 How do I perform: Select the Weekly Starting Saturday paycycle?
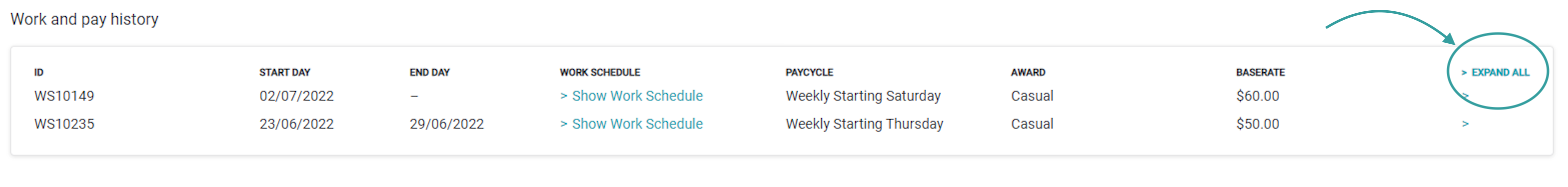(863, 96)
